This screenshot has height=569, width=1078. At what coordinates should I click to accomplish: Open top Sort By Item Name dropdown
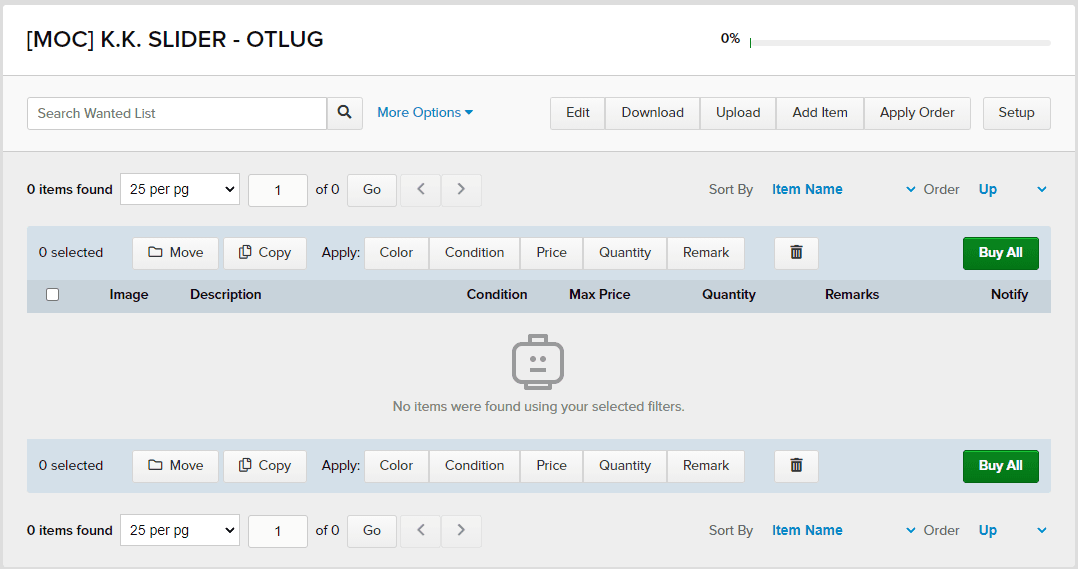point(843,190)
